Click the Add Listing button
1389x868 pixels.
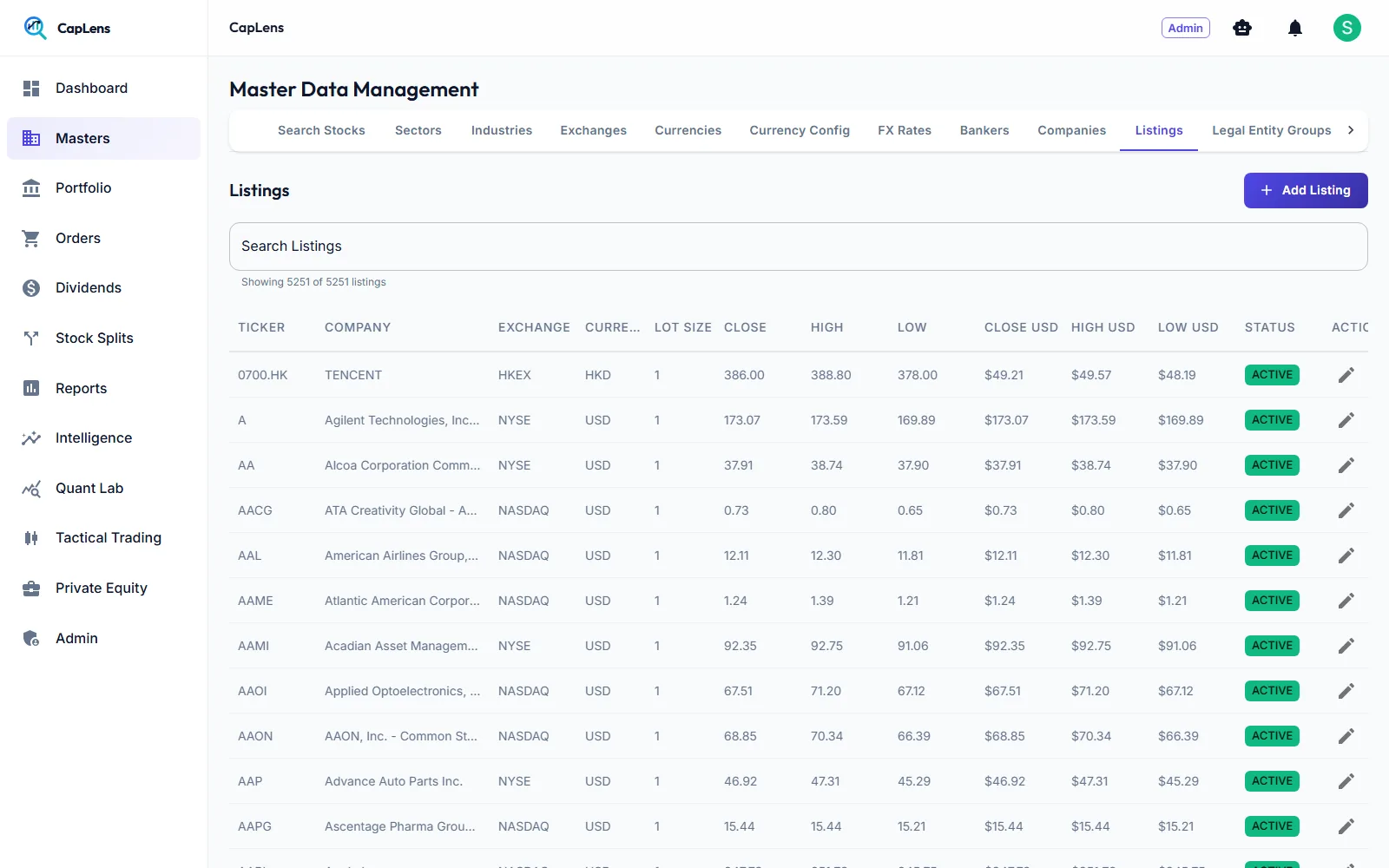1306,191
